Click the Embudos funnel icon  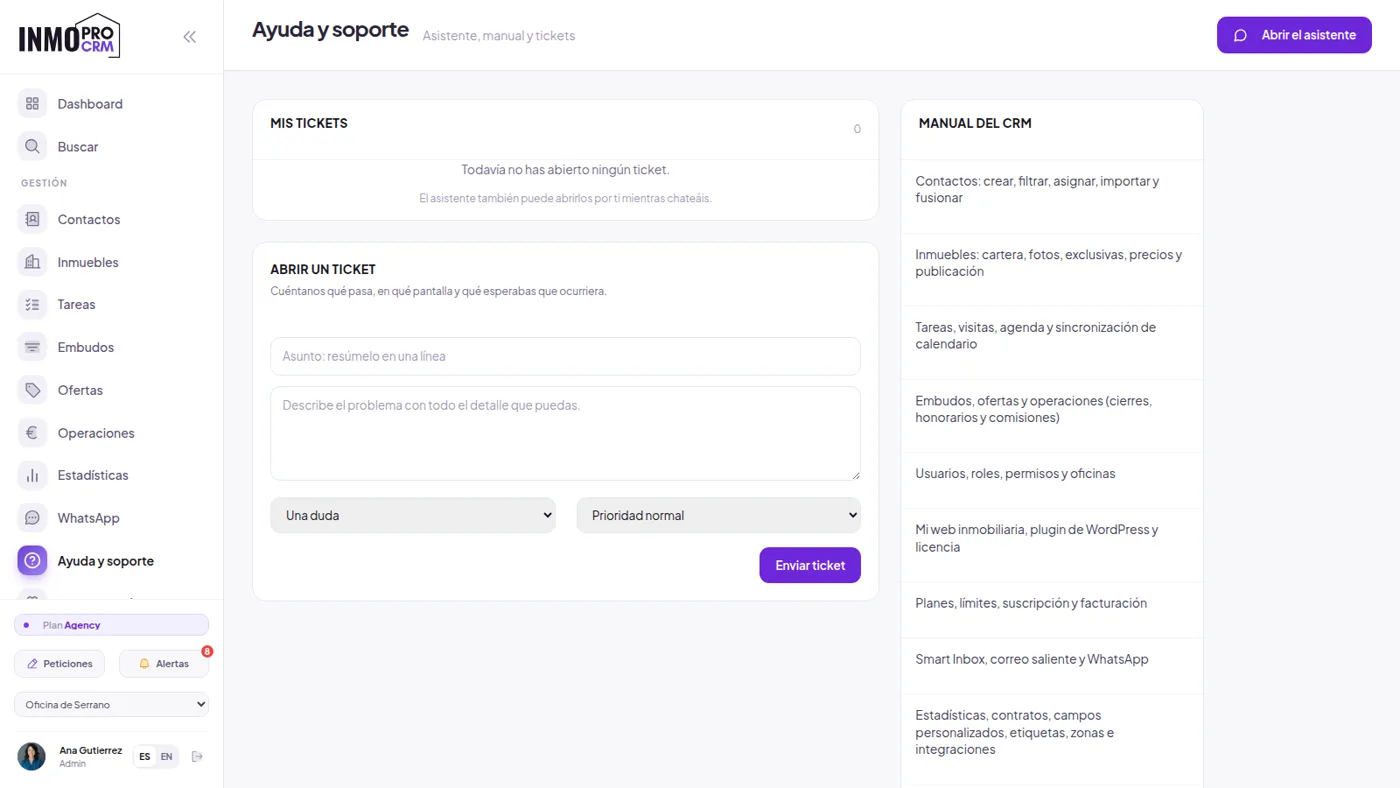coord(32,347)
